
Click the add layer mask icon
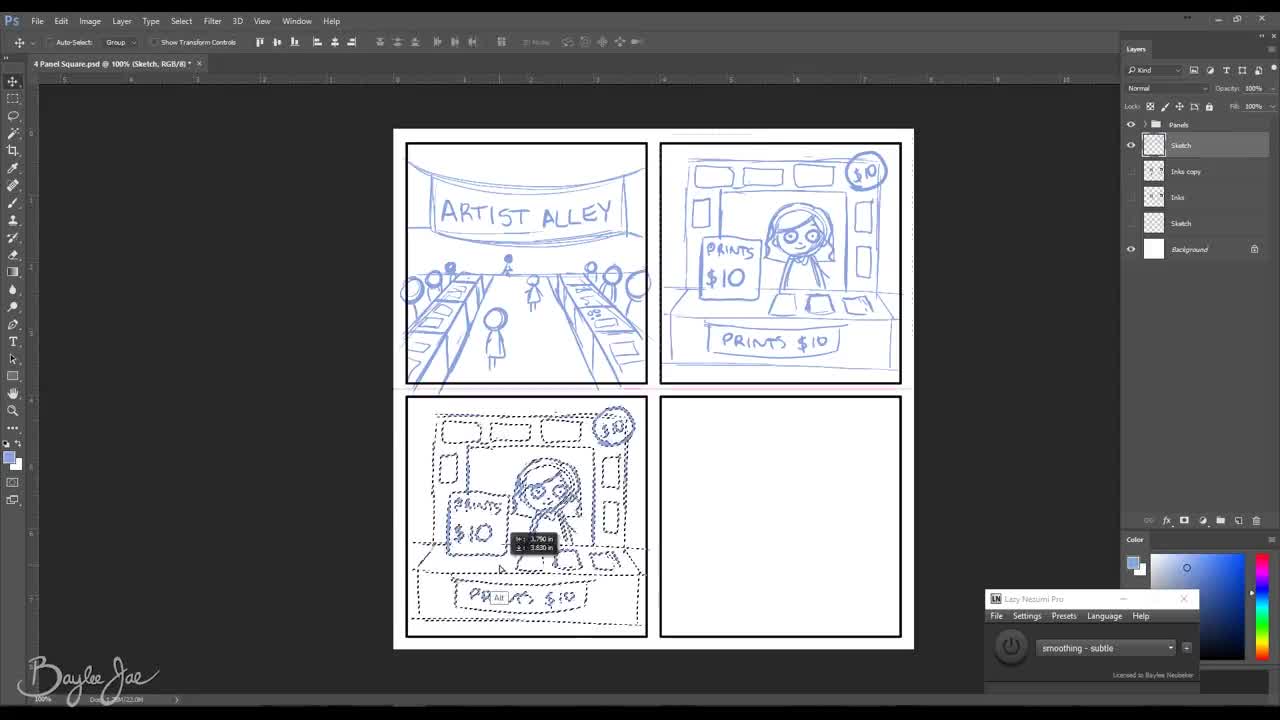click(x=1184, y=521)
